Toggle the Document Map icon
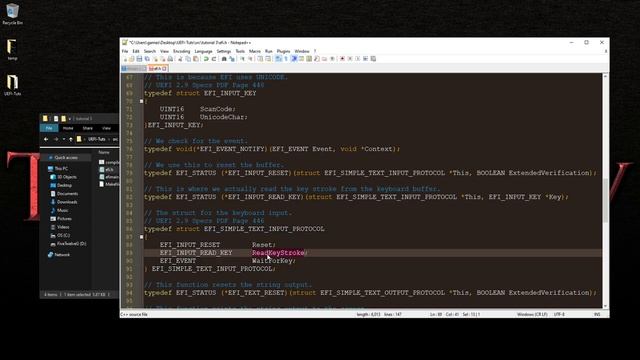The width and height of the screenshot is (640, 360). (x=309, y=59)
